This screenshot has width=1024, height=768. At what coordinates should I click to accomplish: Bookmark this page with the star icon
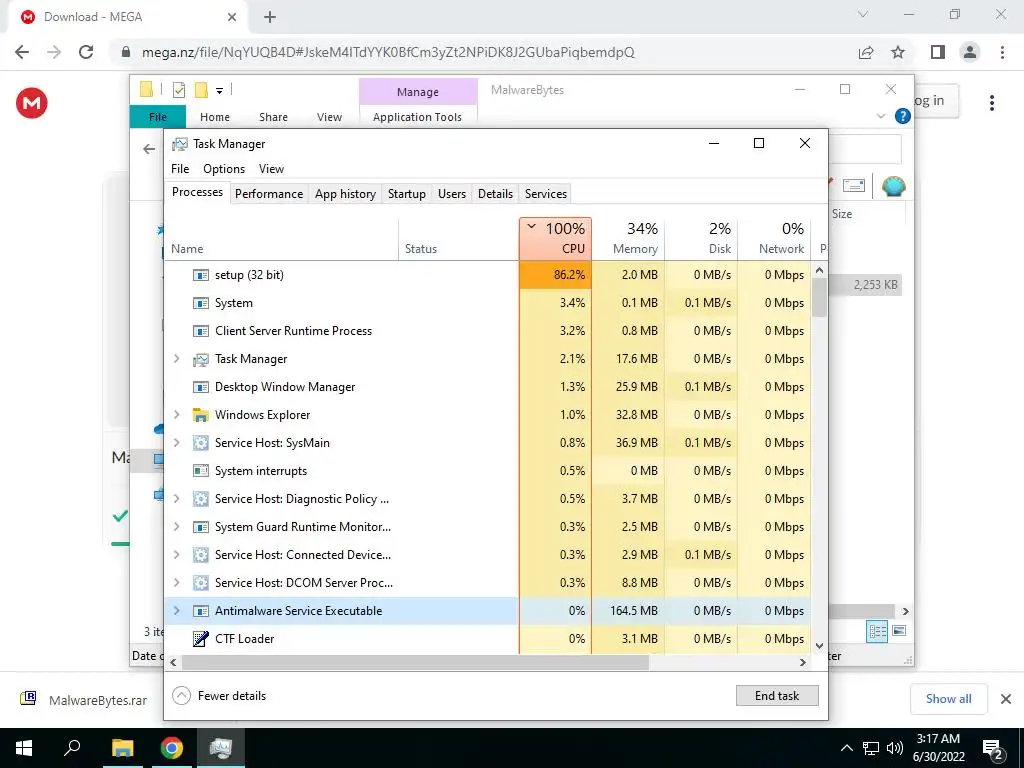(898, 52)
